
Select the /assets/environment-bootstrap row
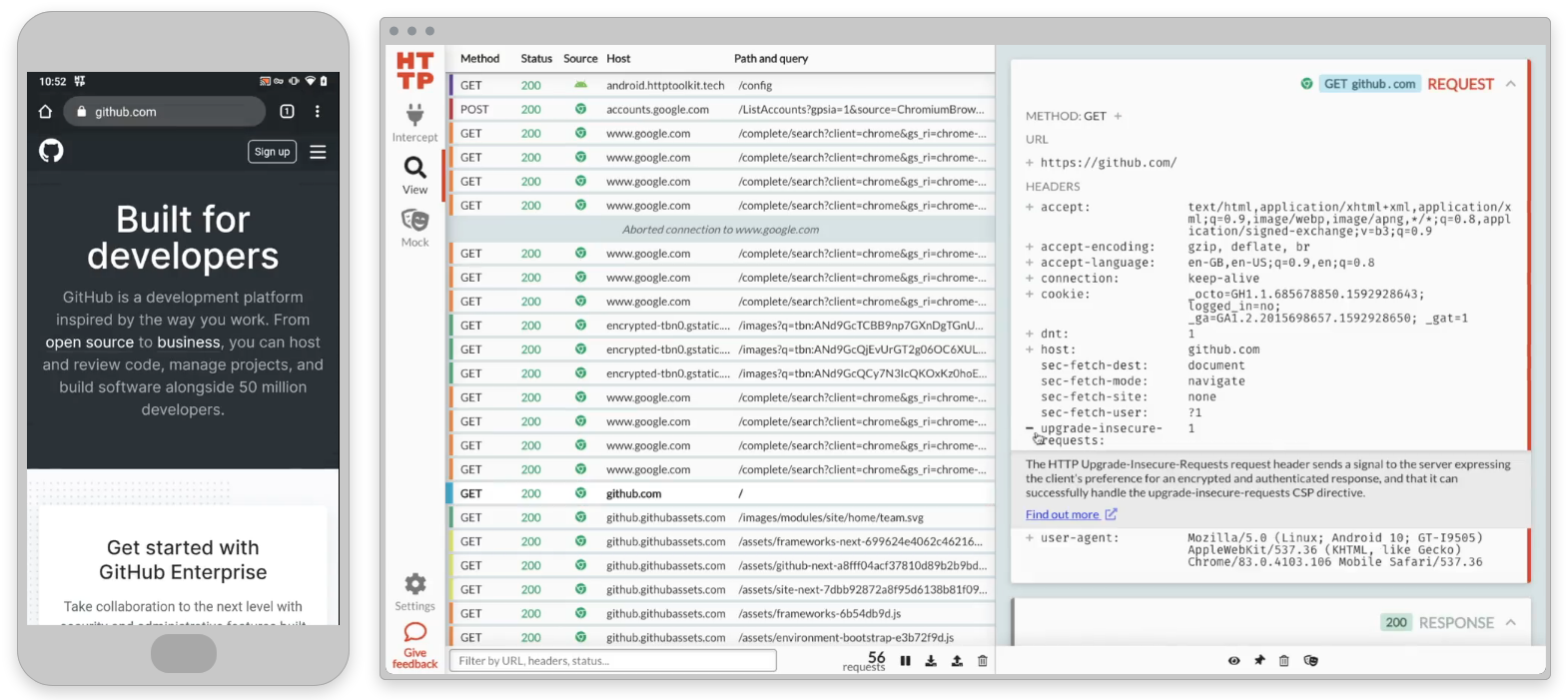[x=720, y=637]
